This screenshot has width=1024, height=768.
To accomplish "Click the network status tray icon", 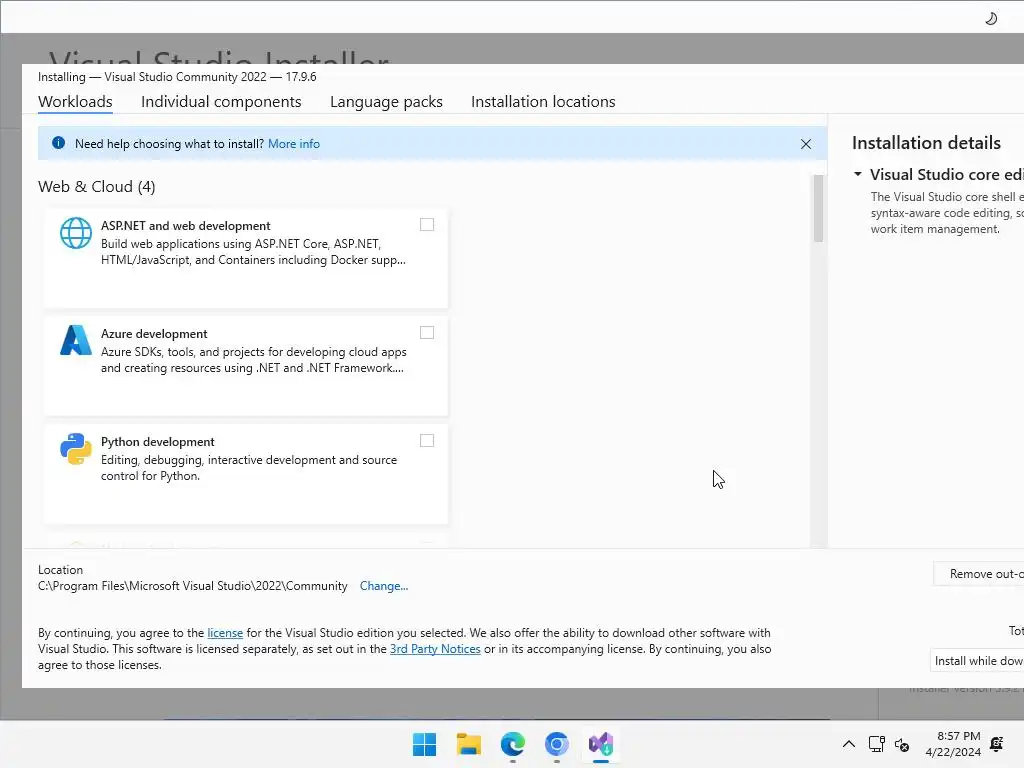I will point(876,744).
